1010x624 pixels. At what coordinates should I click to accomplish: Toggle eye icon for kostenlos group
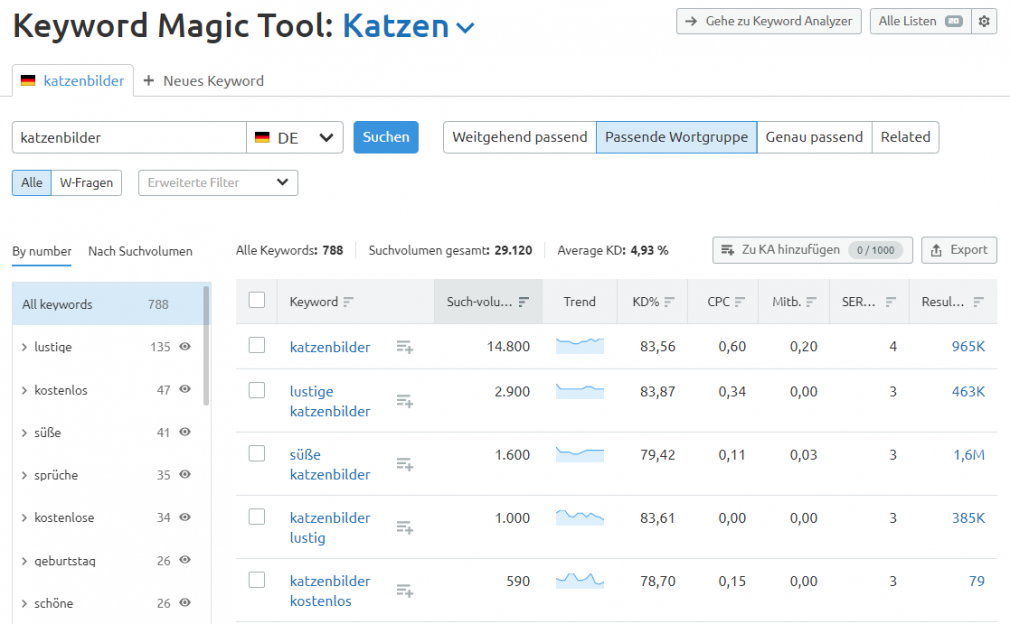point(185,389)
